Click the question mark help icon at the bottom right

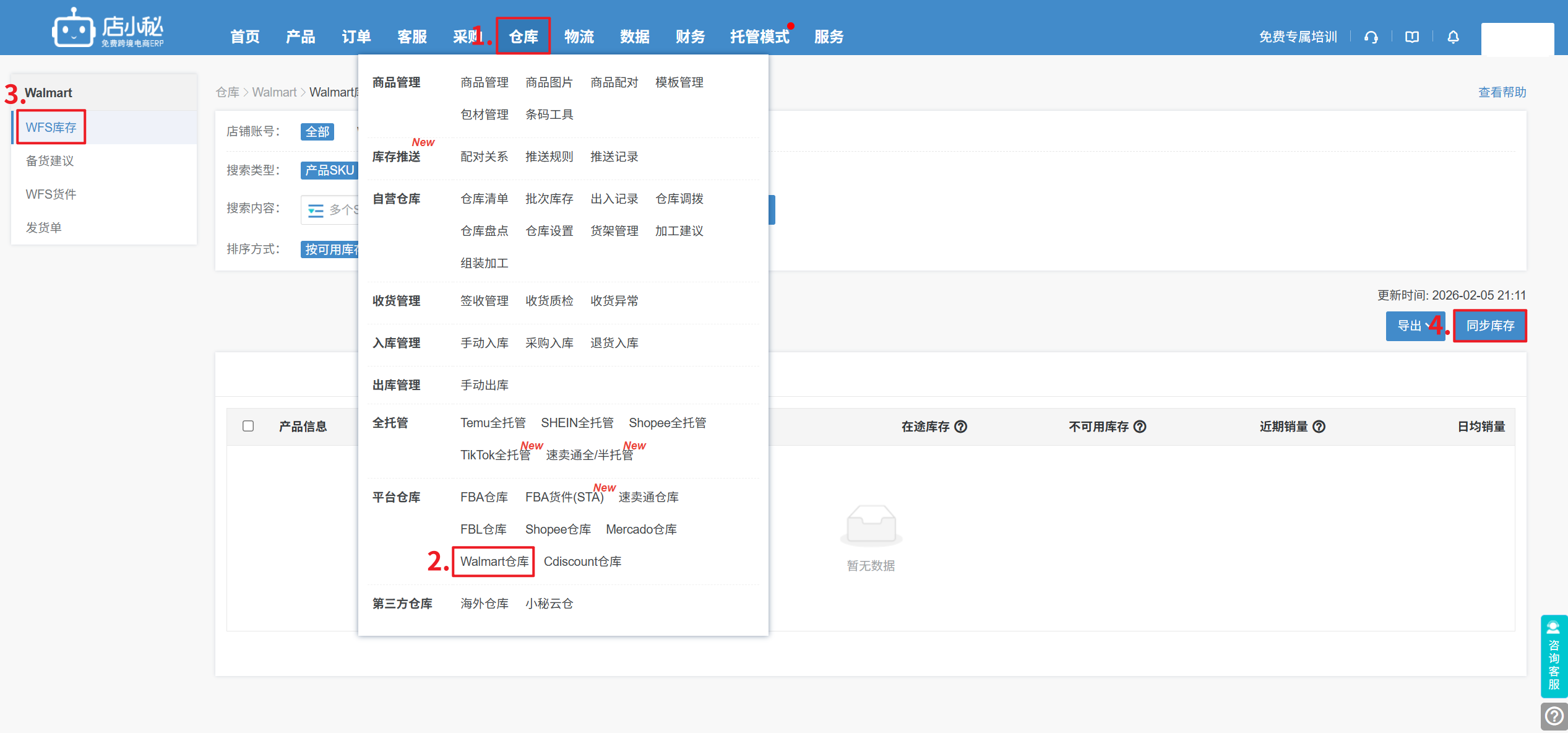[x=1554, y=716]
